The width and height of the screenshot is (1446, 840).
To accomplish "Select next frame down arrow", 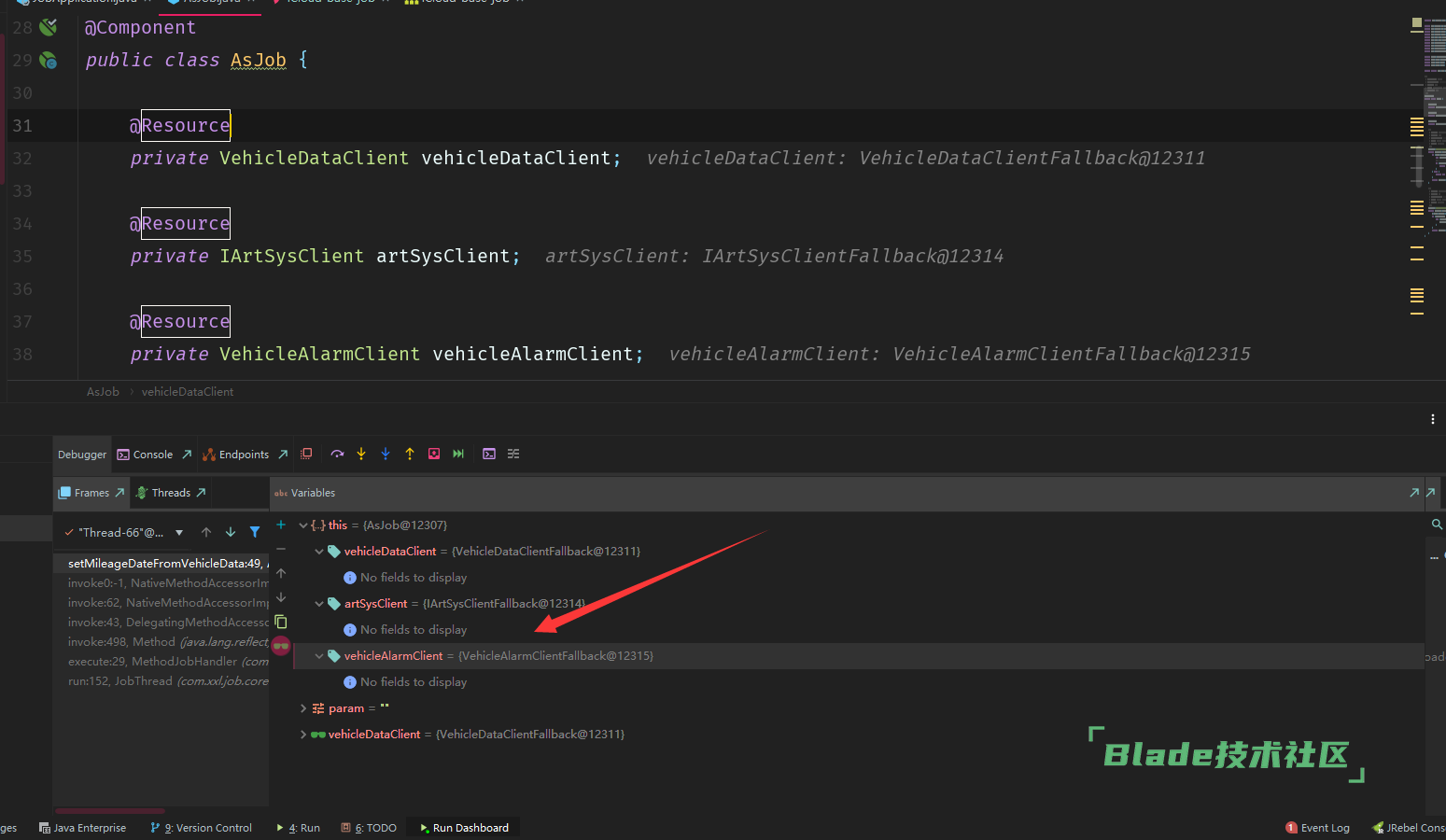I will (231, 532).
